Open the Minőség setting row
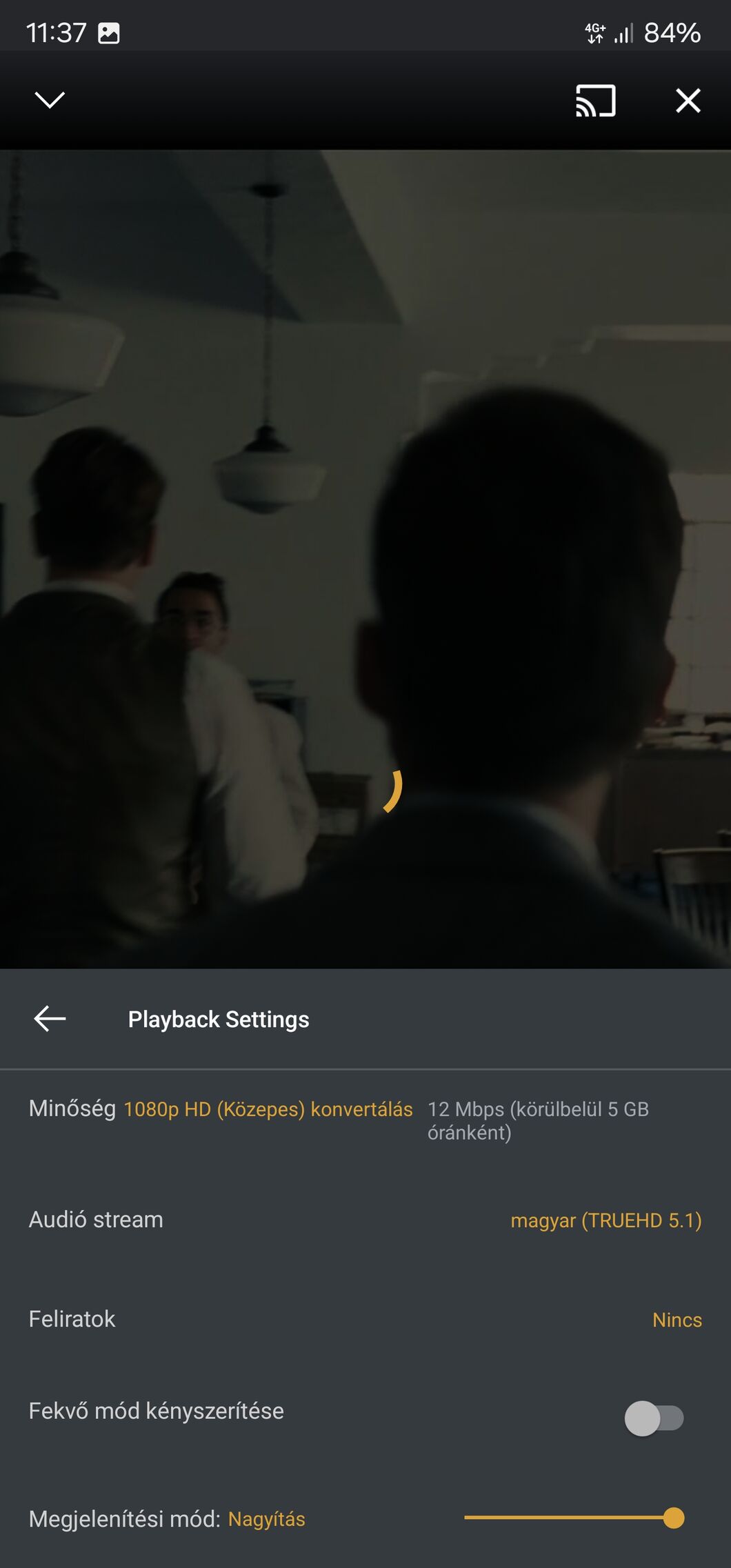Screen dimensions: 731x1568 coord(365,1120)
